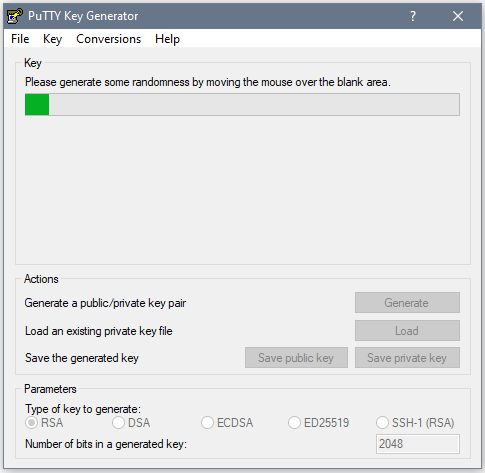Select the RSA key type
The width and height of the screenshot is (485, 473).
[44, 423]
